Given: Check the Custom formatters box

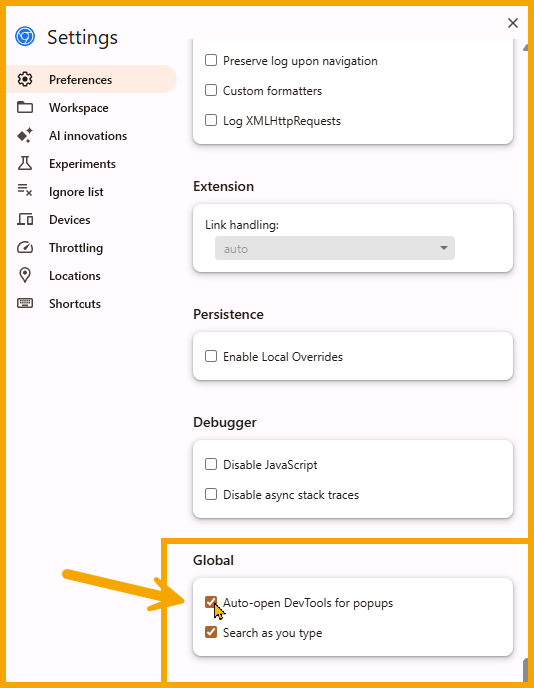Looking at the screenshot, I should point(211,90).
